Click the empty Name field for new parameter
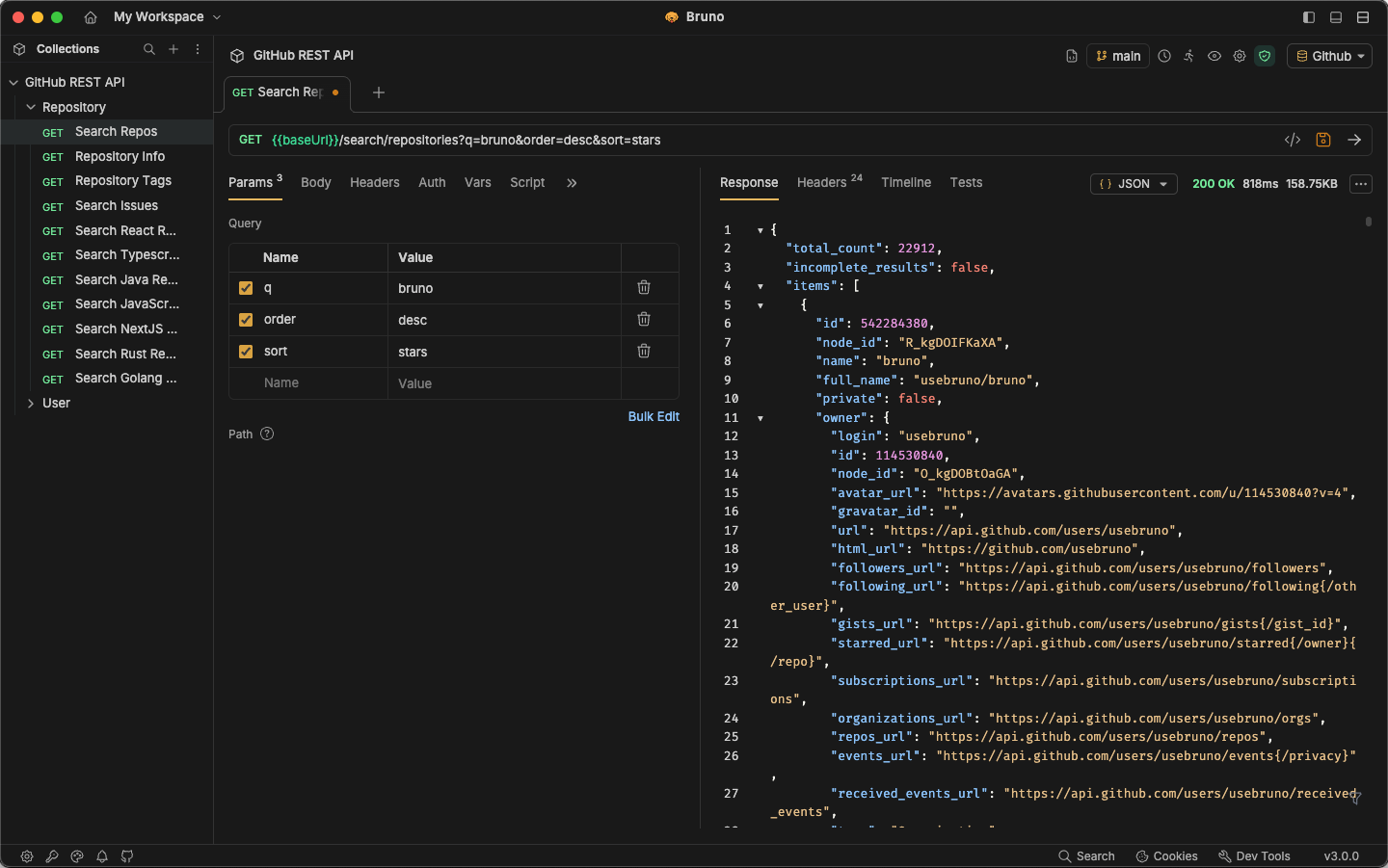1388x868 pixels. 308,383
